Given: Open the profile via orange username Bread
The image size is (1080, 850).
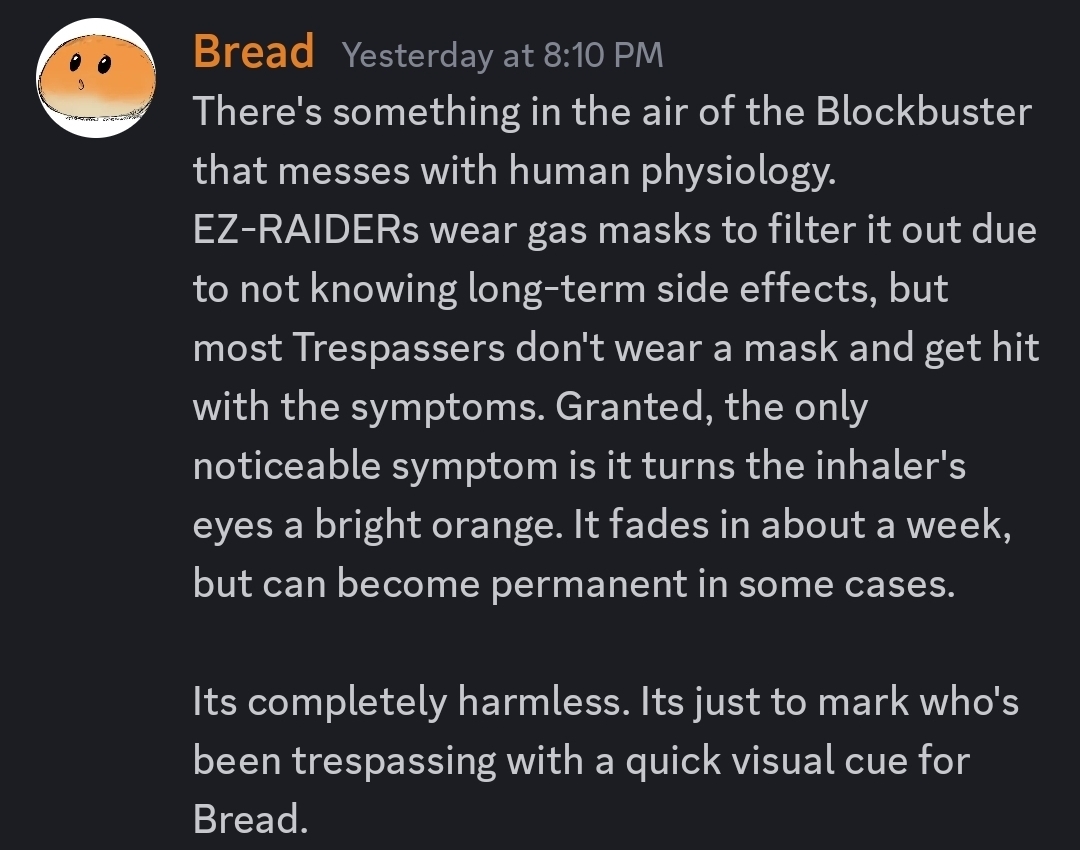Looking at the screenshot, I should click(x=253, y=52).
